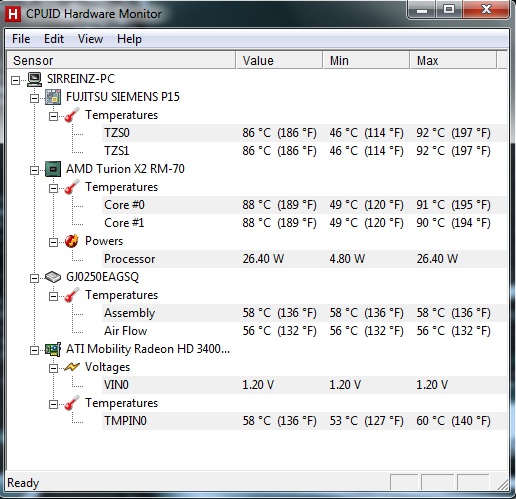Click the Min column header

coord(366,60)
